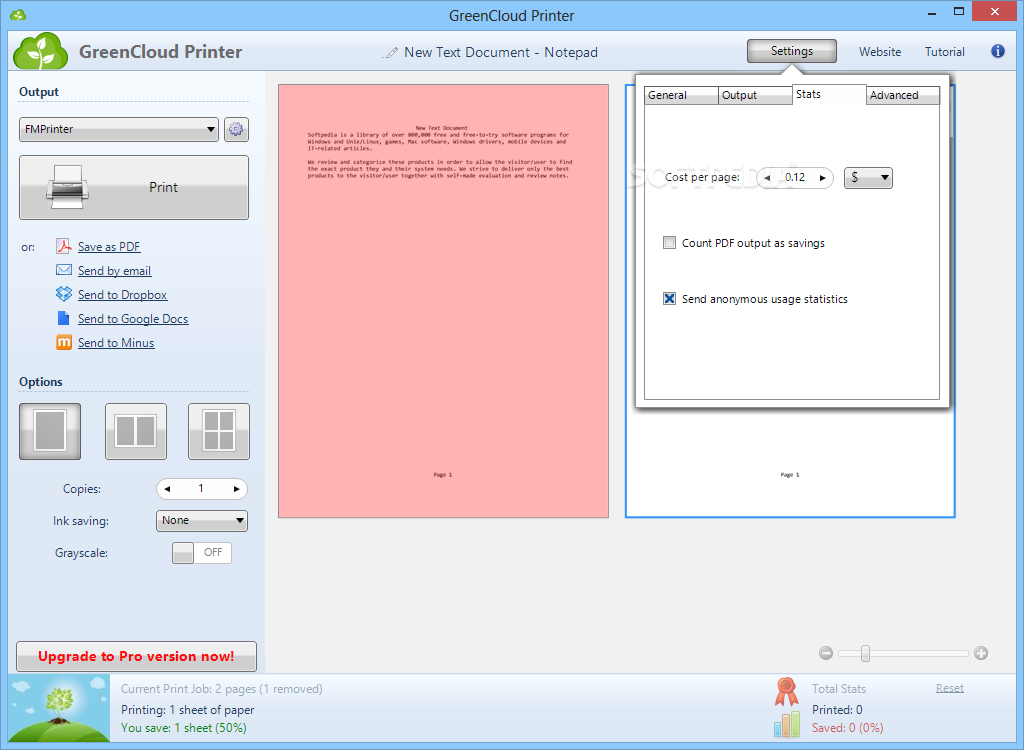Decrease cost per page value
Screen dimensions: 1024x750
coord(767,178)
